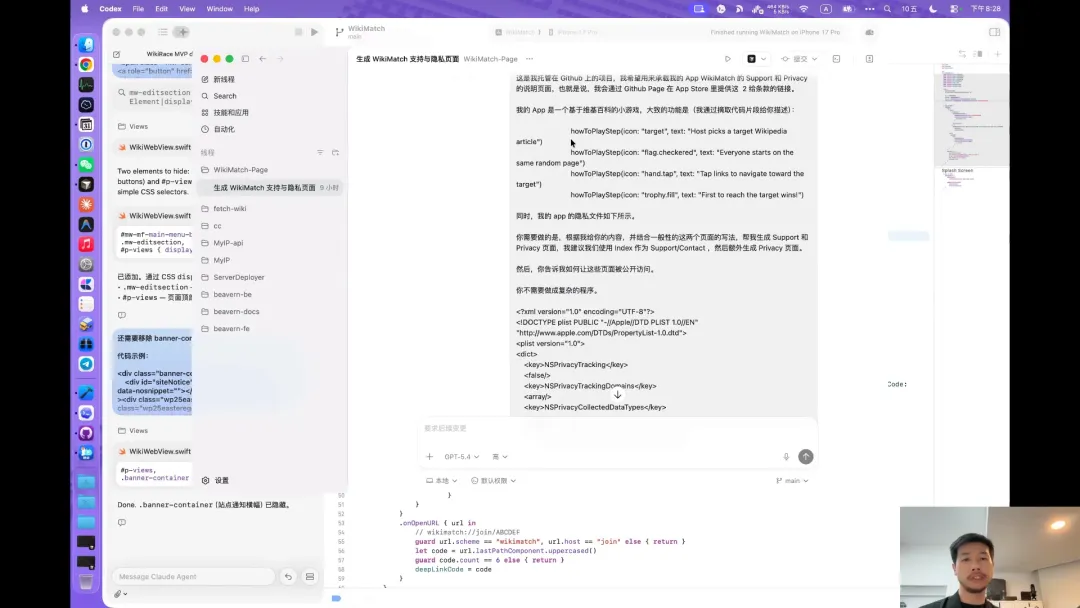Open the View menu

tap(187, 9)
